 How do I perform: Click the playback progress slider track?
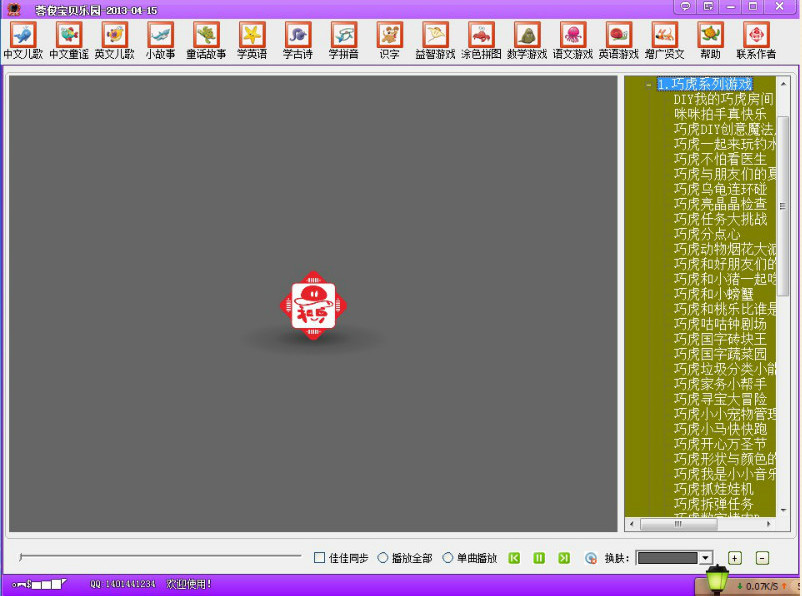(x=160, y=556)
